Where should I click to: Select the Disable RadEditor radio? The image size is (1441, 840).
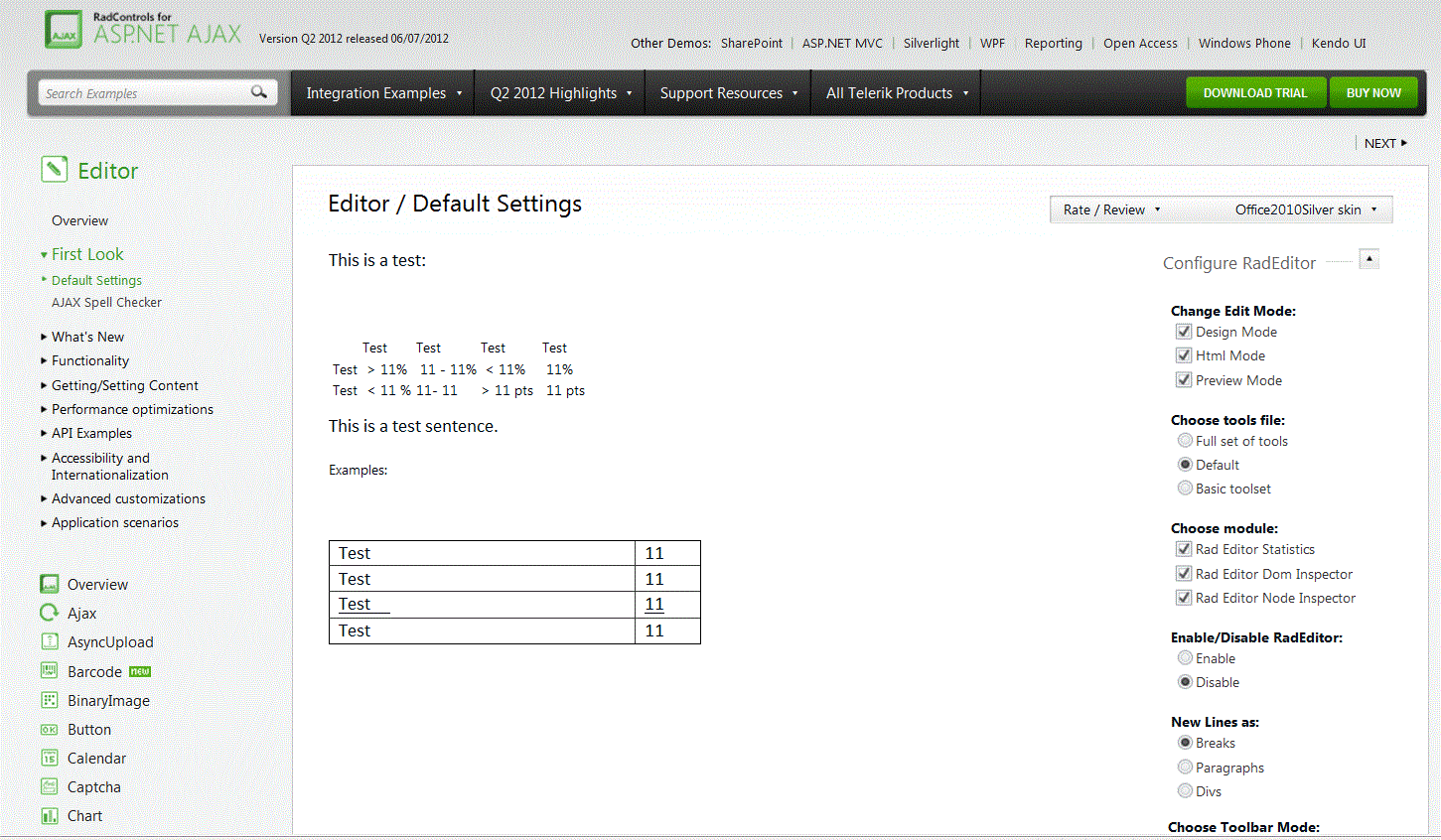(x=1185, y=681)
